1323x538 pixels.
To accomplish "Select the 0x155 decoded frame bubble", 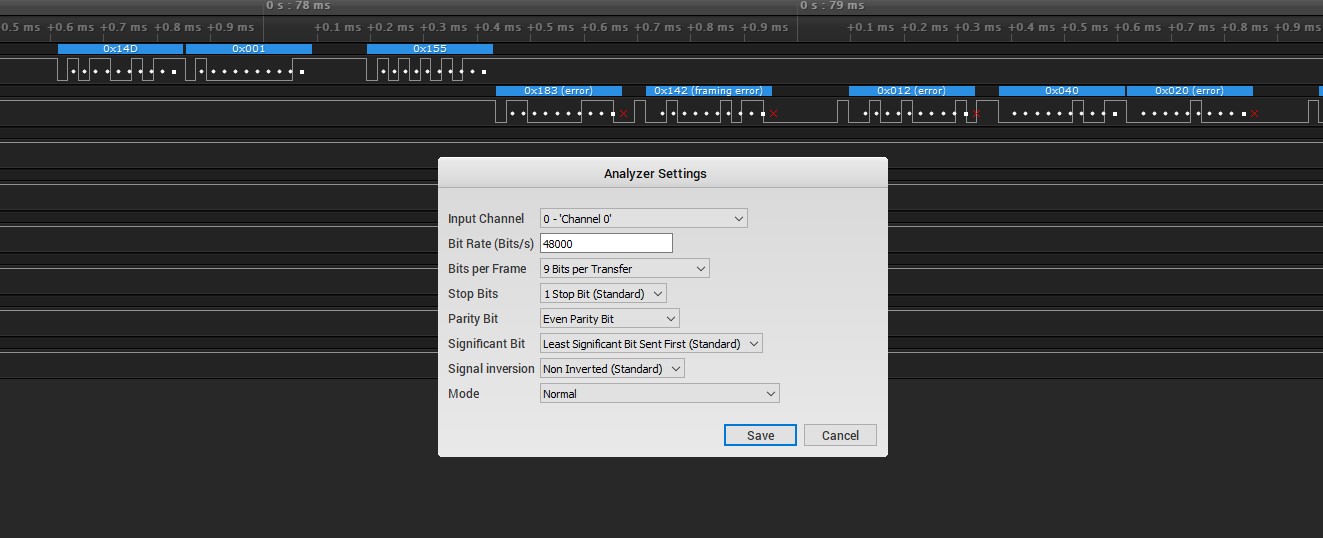I will [x=430, y=48].
